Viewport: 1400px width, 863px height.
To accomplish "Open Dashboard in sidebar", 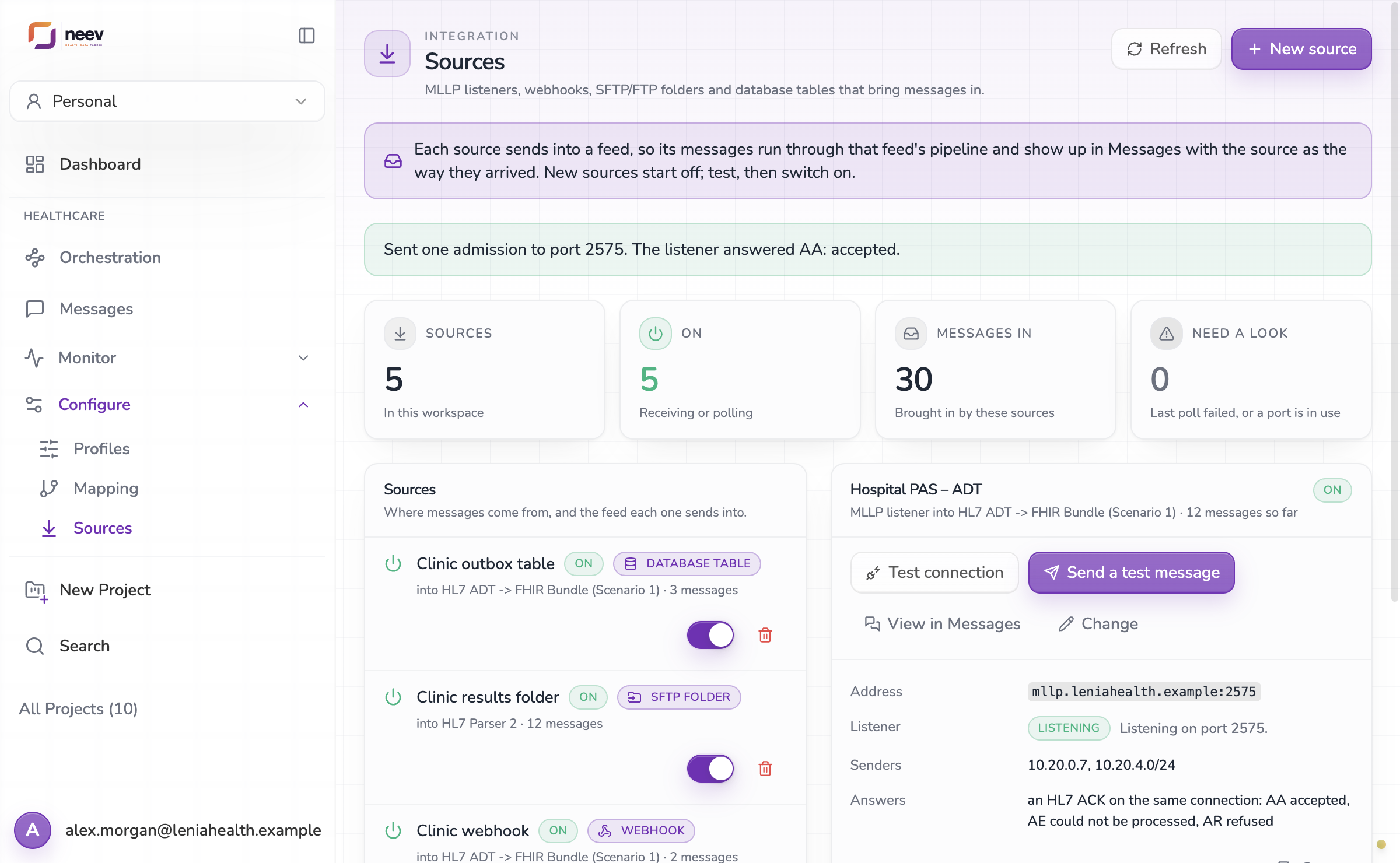I will point(167,164).
